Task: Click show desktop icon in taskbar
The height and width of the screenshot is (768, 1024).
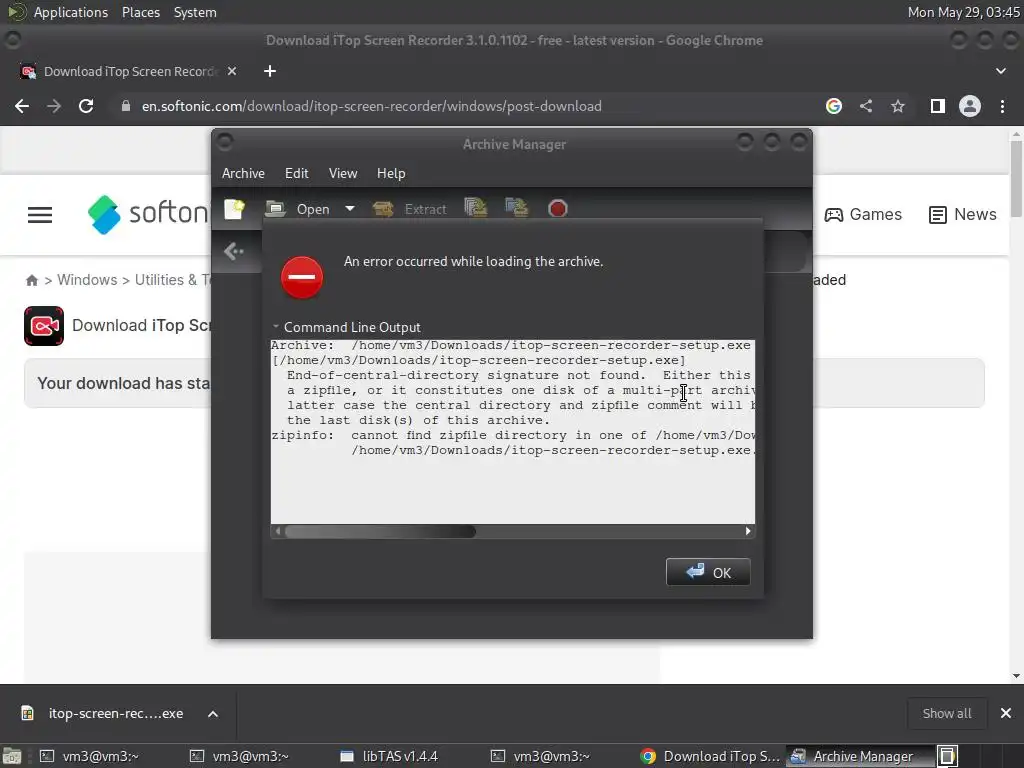Action: [12, 756]
